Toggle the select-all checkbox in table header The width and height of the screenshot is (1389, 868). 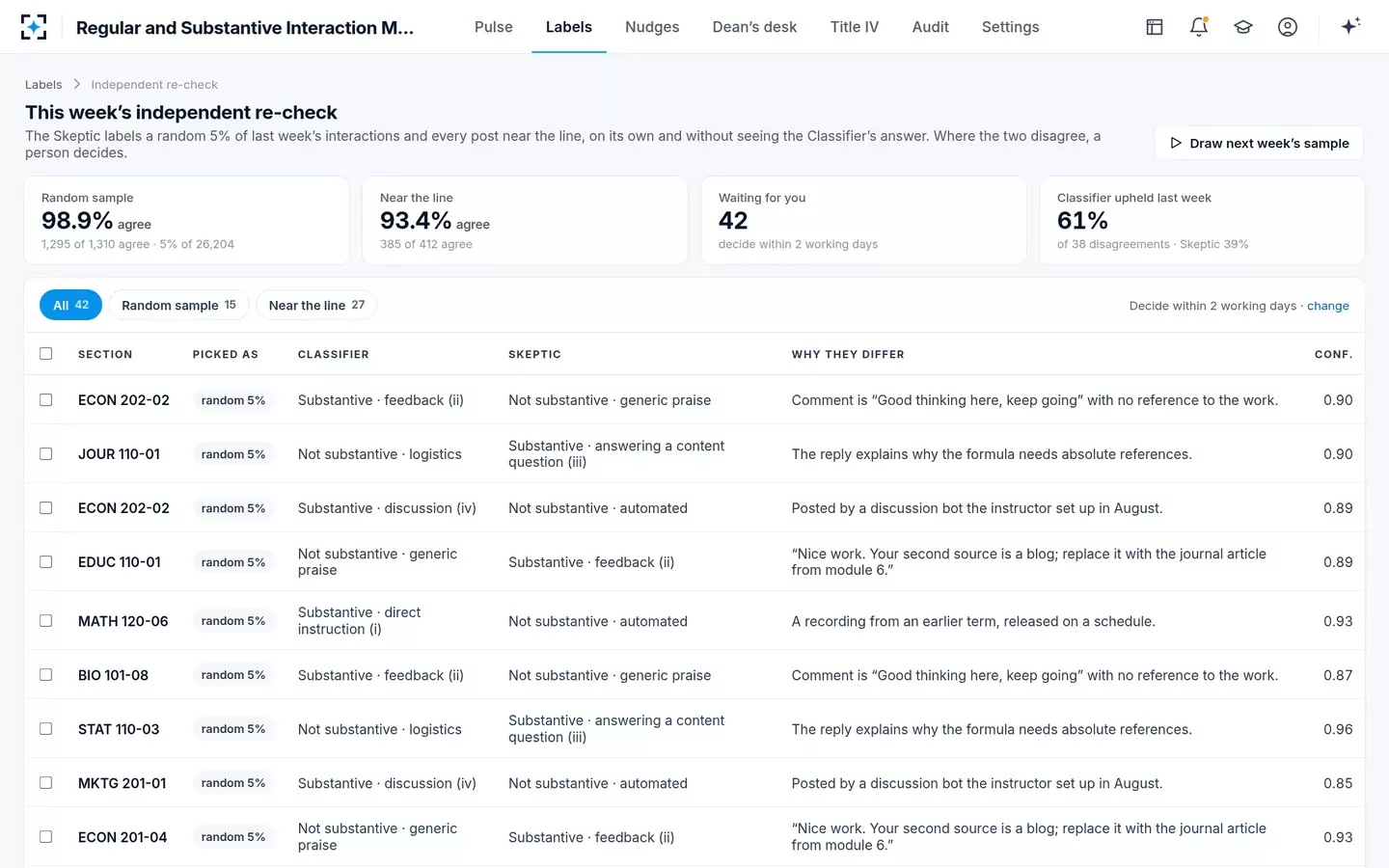tap(46, 354)
